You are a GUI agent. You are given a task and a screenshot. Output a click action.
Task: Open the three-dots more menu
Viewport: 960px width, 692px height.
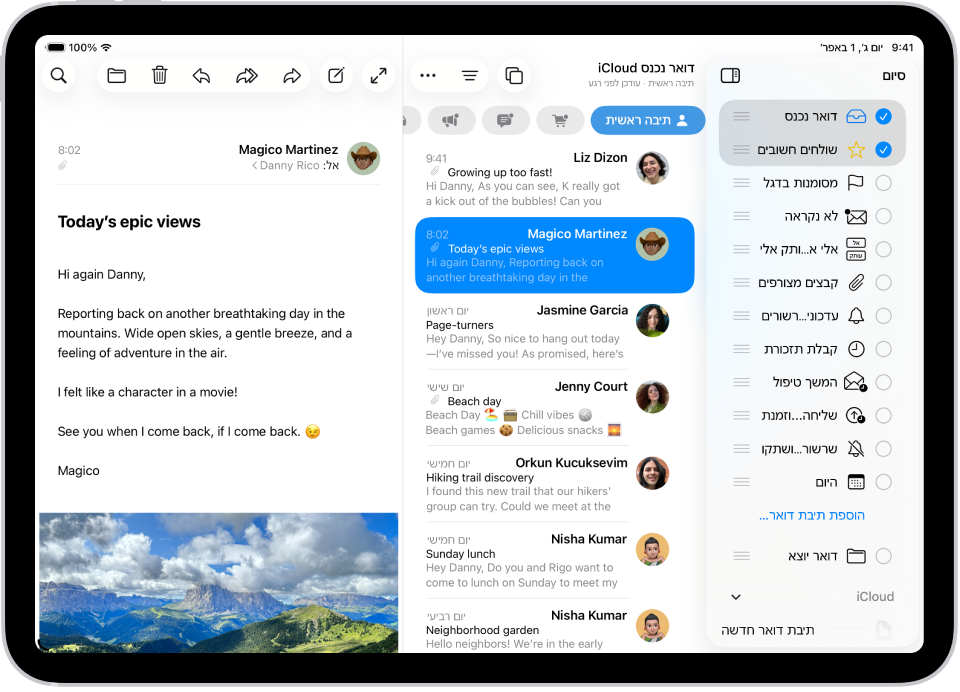coord(428,76)
